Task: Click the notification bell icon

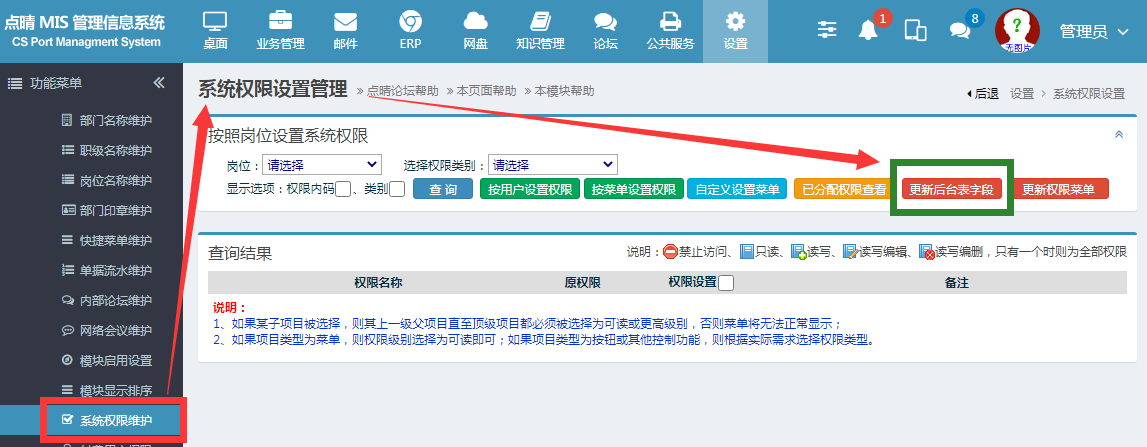Action: pyautogui.click(x=868, y=30)
